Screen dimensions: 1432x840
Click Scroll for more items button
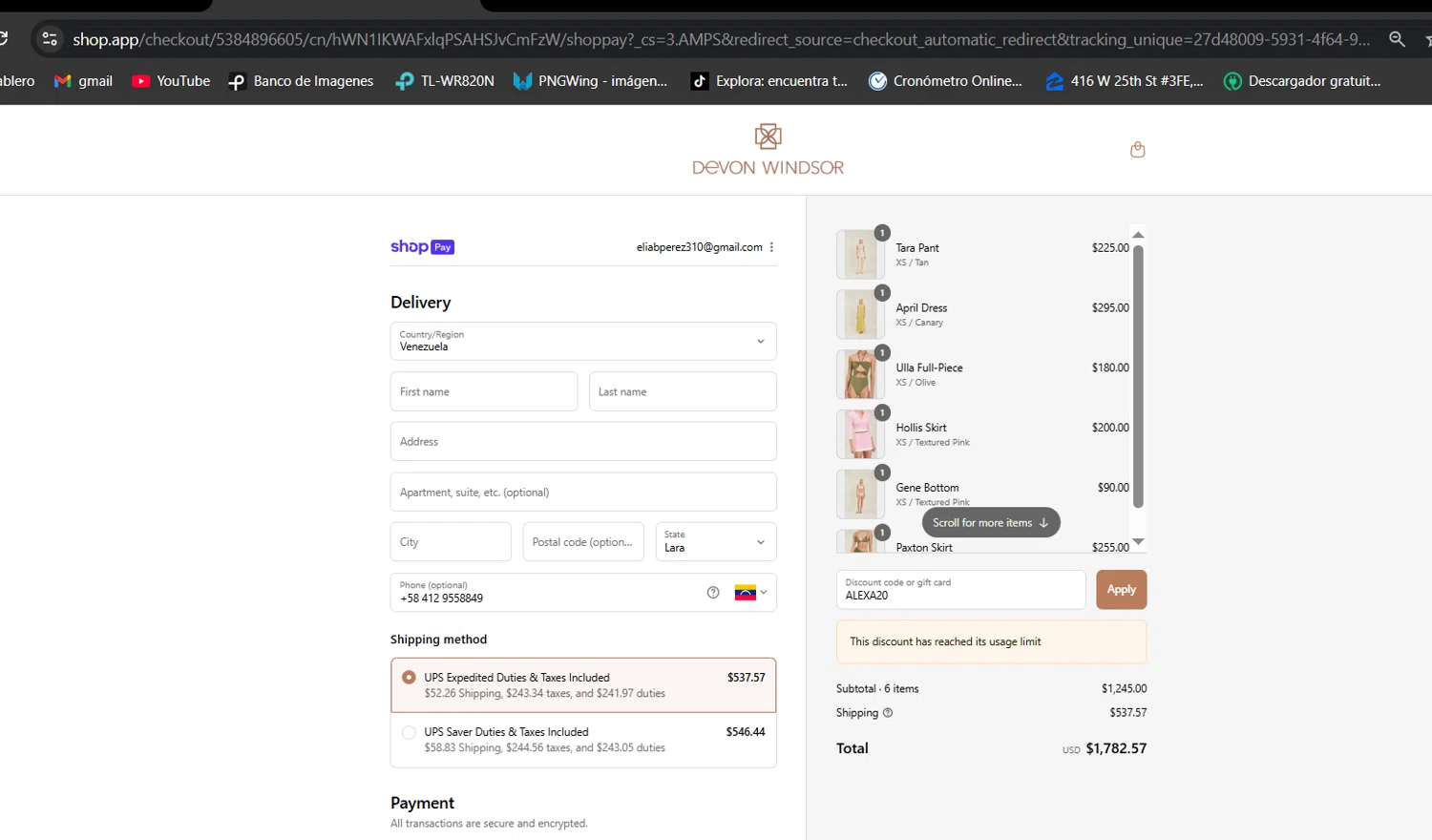point(991,523)
